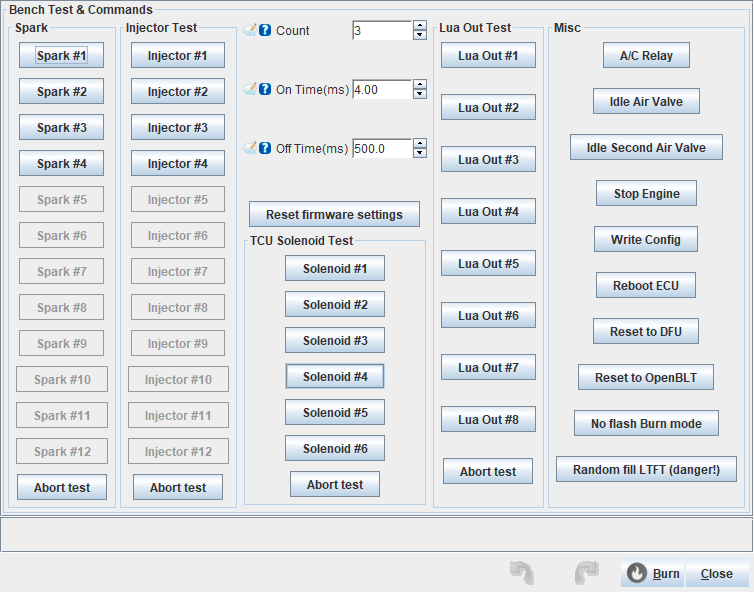
Task: Pulse Injector #3
Action: coord(178,127)
